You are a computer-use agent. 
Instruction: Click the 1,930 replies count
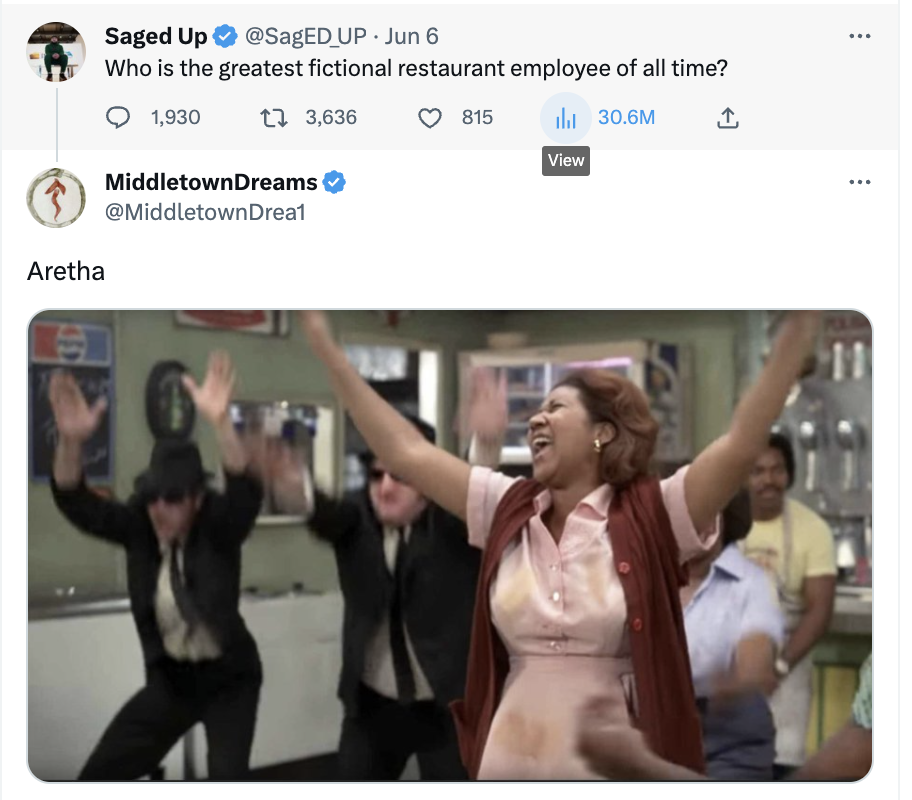[x=176, y=118]
